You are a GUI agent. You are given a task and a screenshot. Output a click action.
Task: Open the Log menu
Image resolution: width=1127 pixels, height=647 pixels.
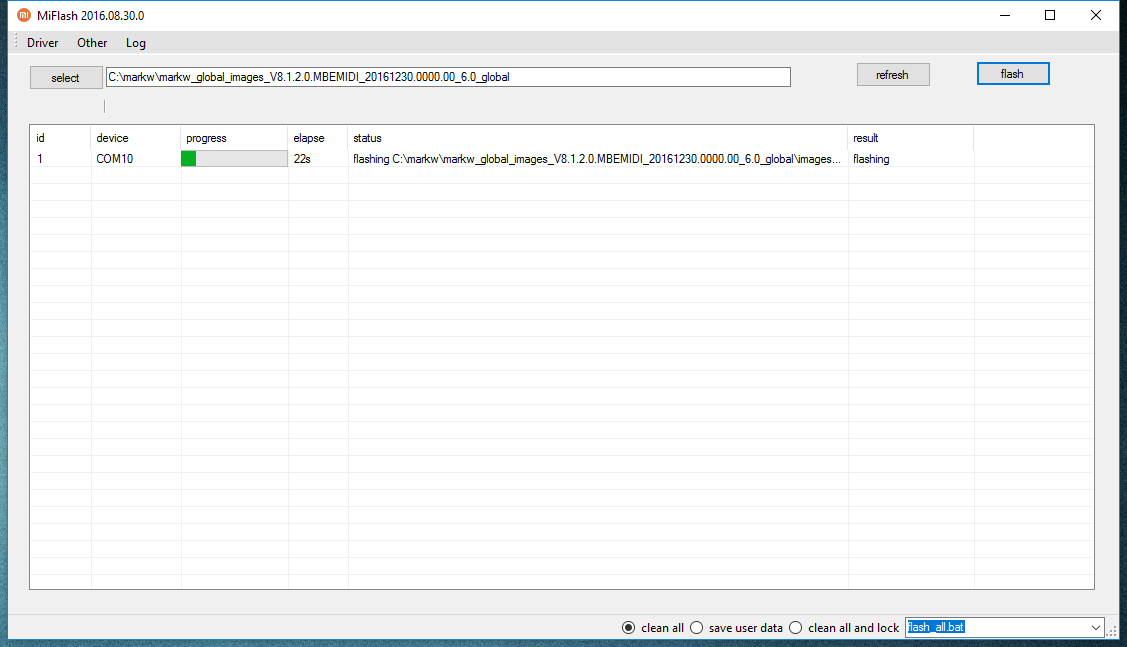click(136, 43)
